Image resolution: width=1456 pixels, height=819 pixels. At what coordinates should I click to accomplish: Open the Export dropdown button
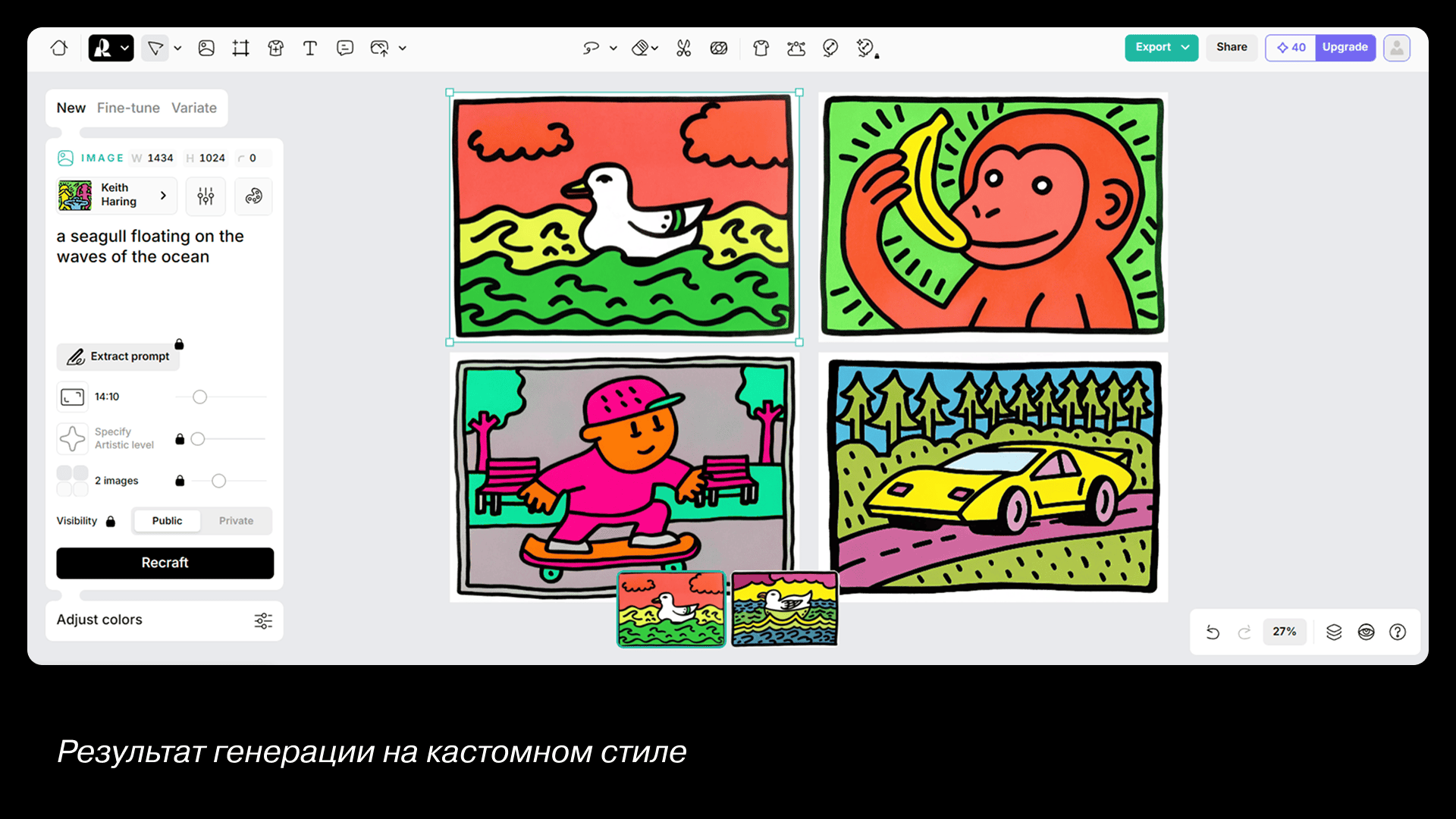[x=1161, y=47]
